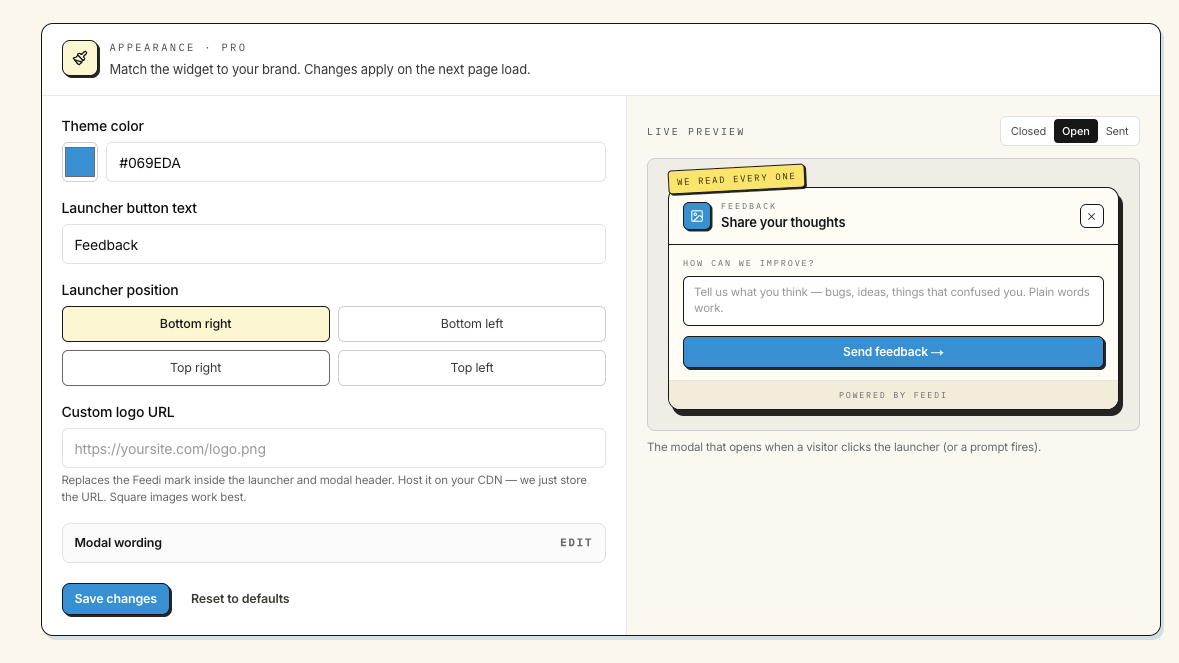The width and height of the screenshot is (1179, 663).
Task: Save changes to appearance
Action: point(116,599)
